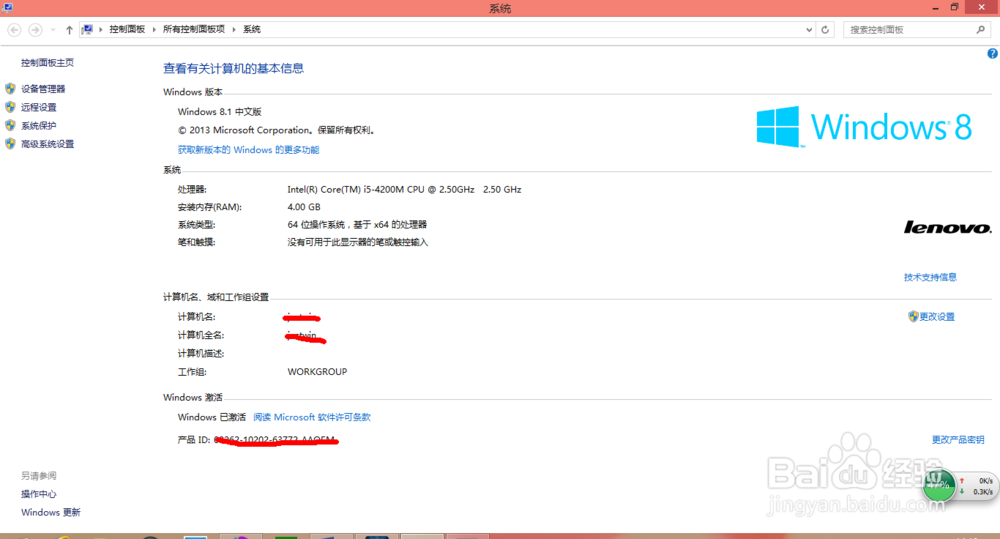Open Help with the blue question mark

click(992, 54)
